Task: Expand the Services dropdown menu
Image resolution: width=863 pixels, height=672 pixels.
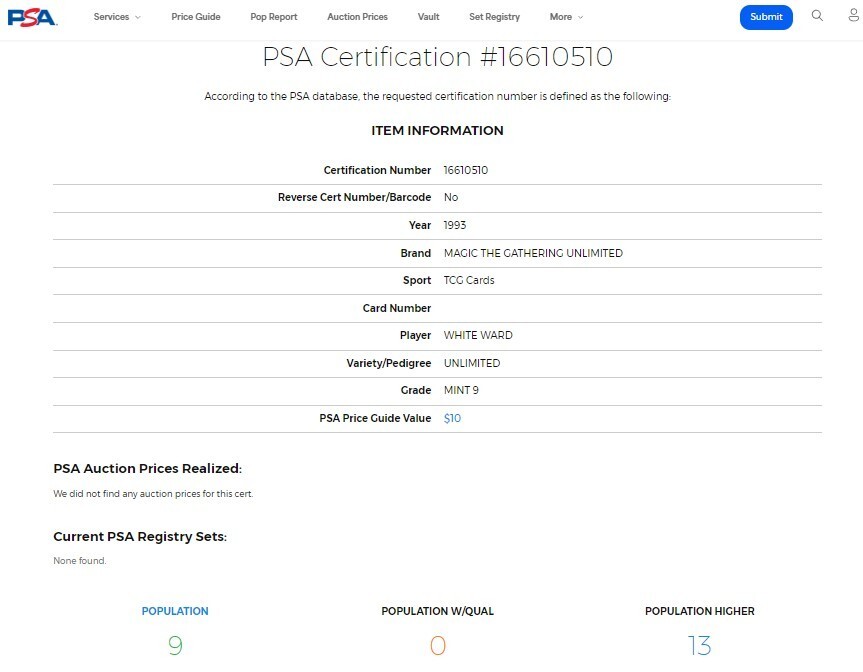Action: [117, 17]
